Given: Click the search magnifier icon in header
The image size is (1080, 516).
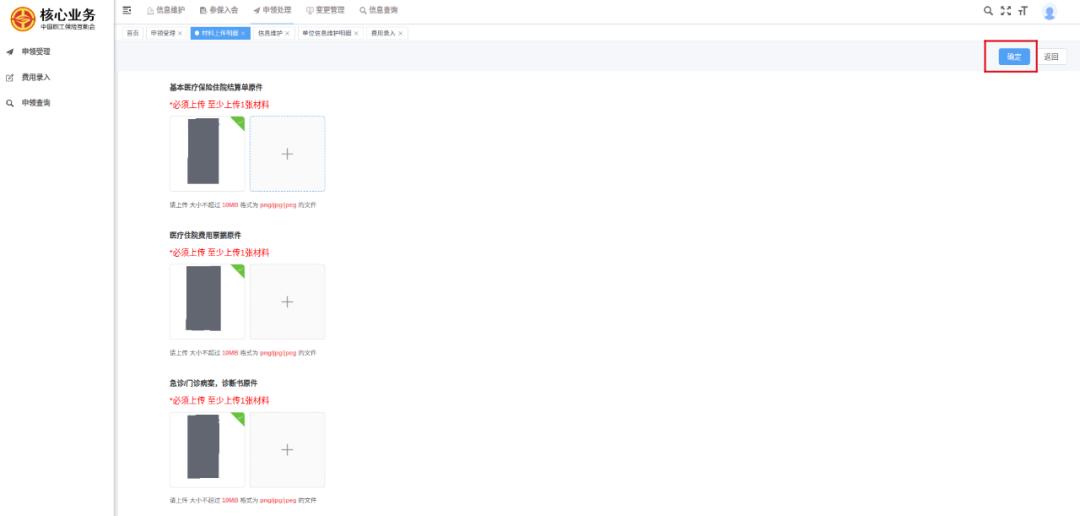Looking at the screenshot, I should pos(988,11).
